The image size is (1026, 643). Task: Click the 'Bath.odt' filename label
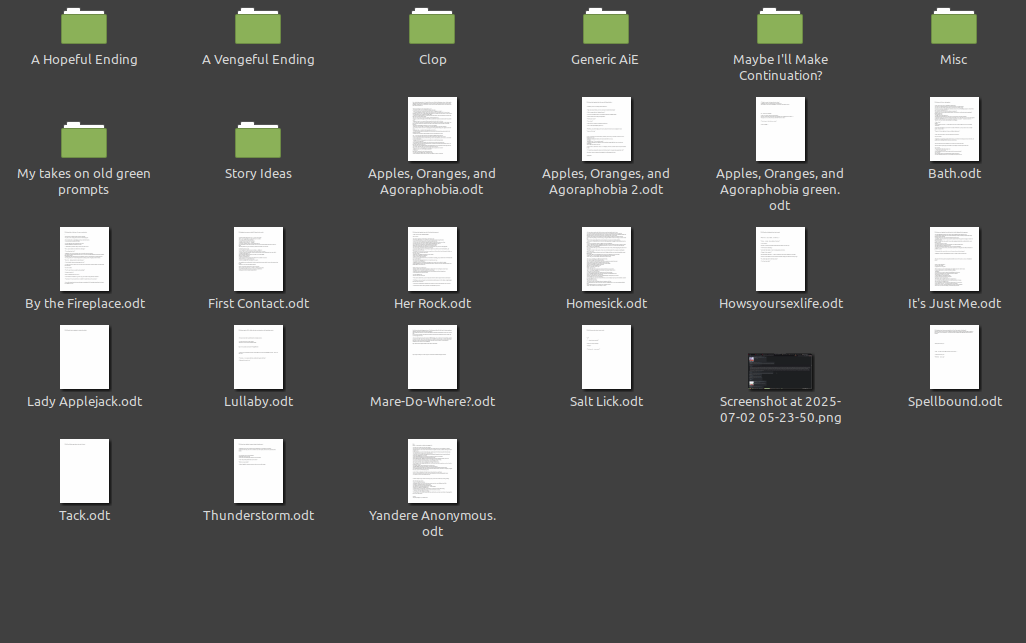(x=955, y=173)
